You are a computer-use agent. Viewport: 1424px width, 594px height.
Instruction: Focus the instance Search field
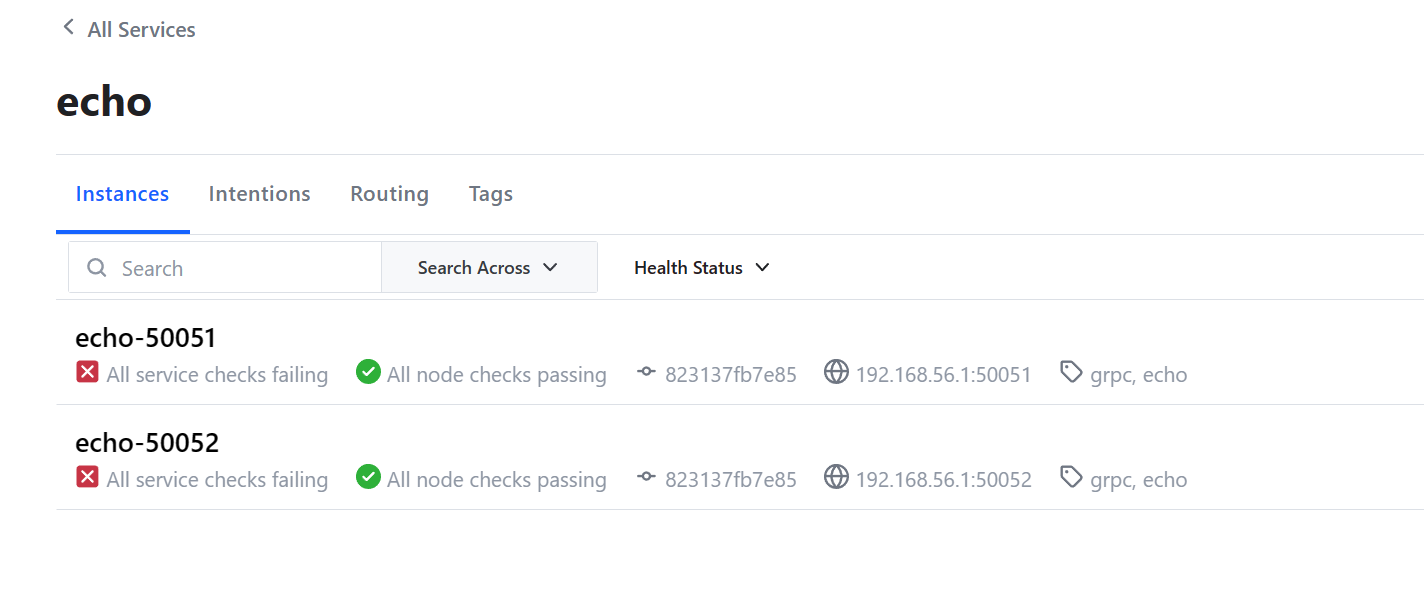pos(240,268)
